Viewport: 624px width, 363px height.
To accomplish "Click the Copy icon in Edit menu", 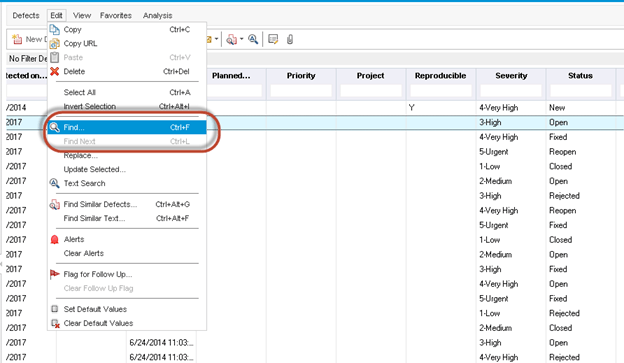I will click(55, 29).
